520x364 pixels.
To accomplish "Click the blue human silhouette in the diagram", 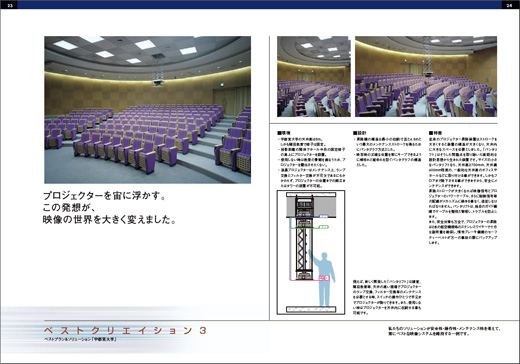I will point(322,278).
